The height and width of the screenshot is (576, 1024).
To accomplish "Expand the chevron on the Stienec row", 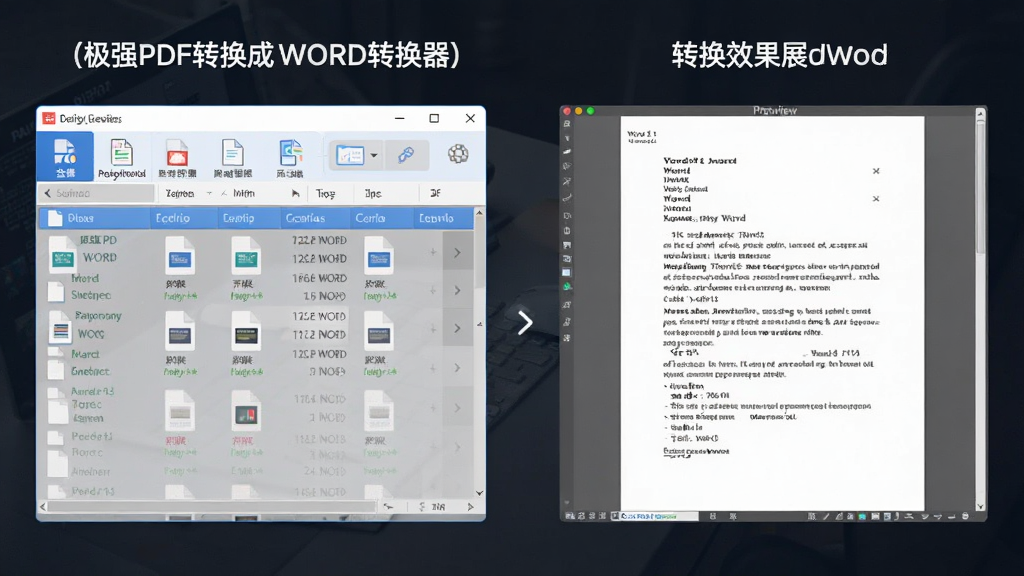I will tap(457, 290).
